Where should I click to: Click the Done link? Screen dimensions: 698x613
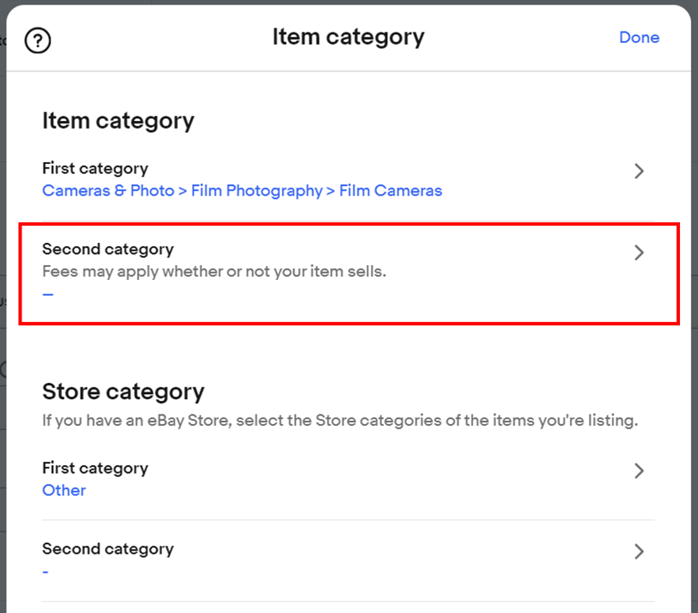coord(639,37)
